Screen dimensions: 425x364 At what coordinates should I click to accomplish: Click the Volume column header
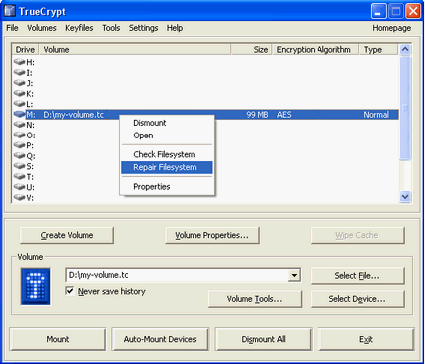pyautogui.click(x=135, y=50)
